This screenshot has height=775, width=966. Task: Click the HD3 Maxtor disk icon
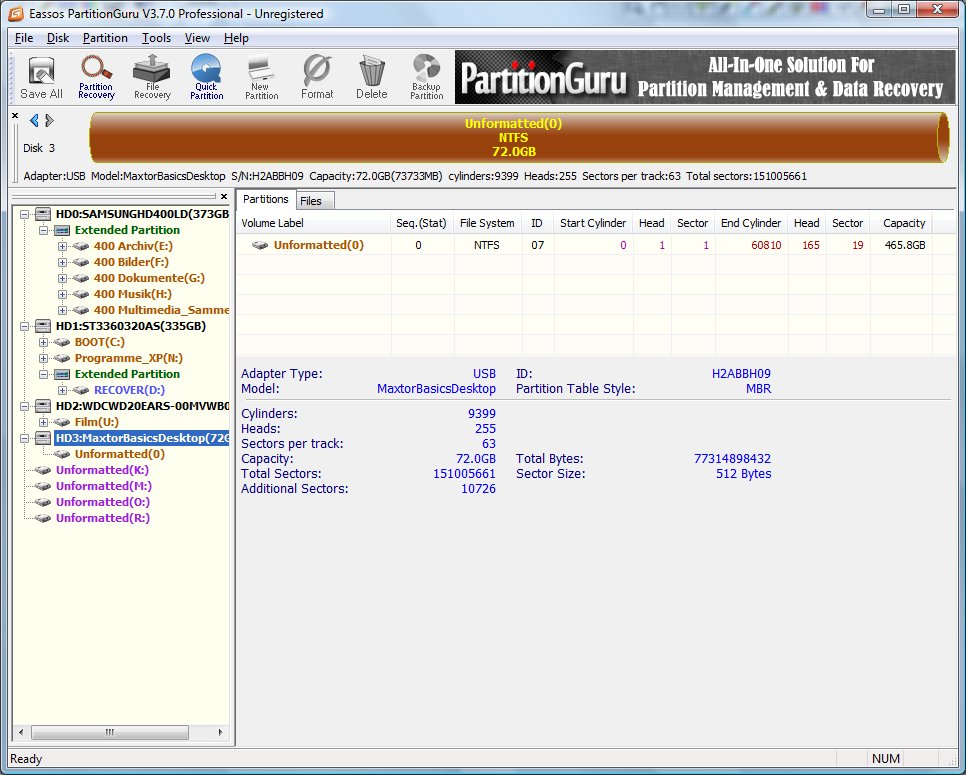click(x=43, y=438)
